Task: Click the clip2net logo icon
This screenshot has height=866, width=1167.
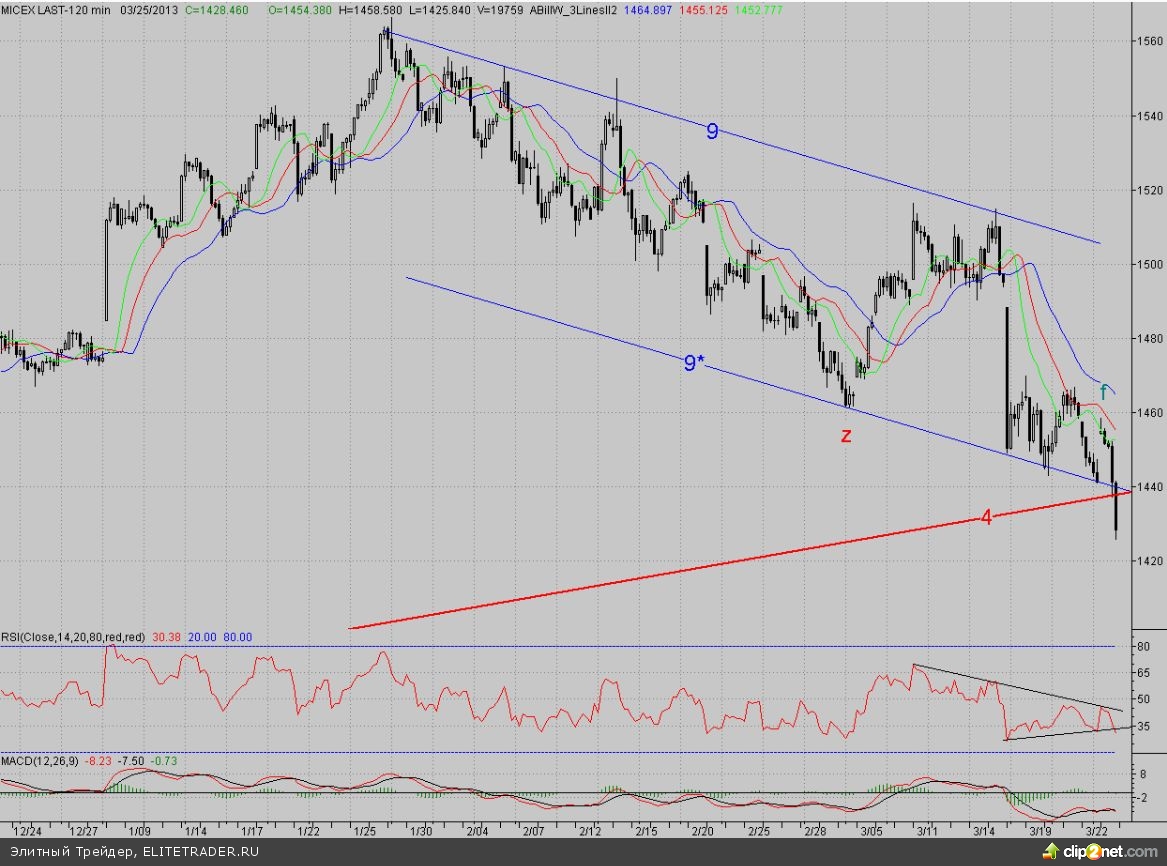Action: [x=1050, y=851]
